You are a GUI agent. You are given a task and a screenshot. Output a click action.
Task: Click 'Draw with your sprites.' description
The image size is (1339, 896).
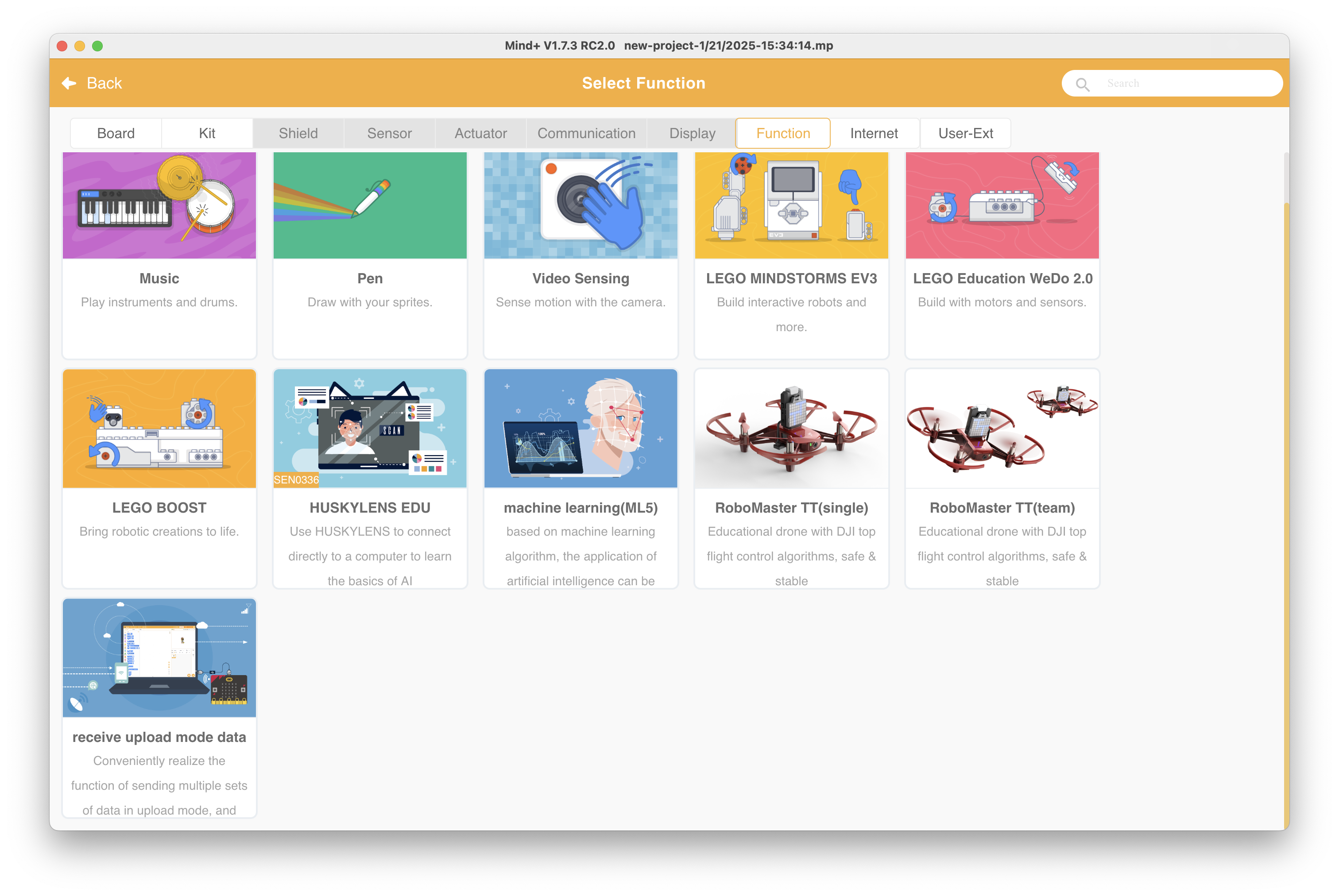pyautogui.click(x=370, y=302)
